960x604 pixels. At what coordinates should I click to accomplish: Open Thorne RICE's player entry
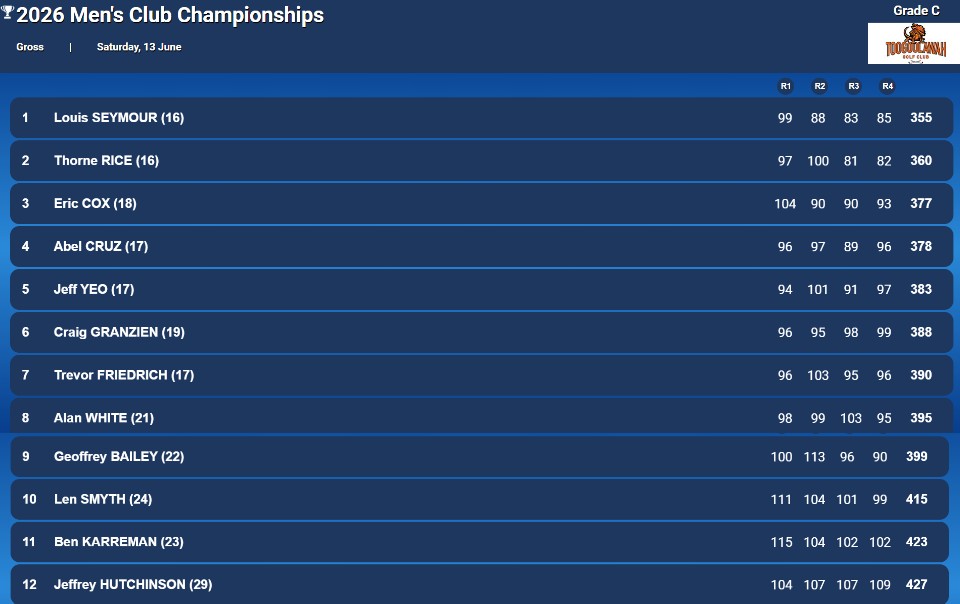pyautogui.click(x=481, y=160)
